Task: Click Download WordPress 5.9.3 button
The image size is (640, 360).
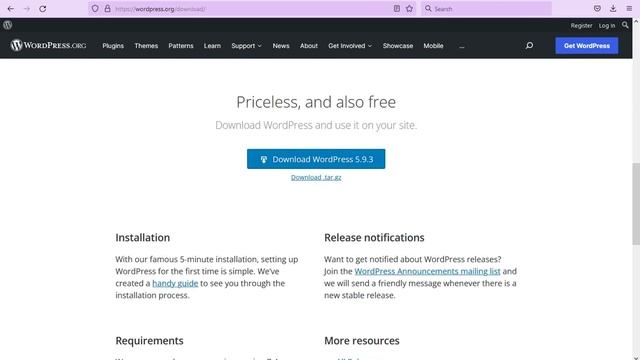Action: pos(316,159)
